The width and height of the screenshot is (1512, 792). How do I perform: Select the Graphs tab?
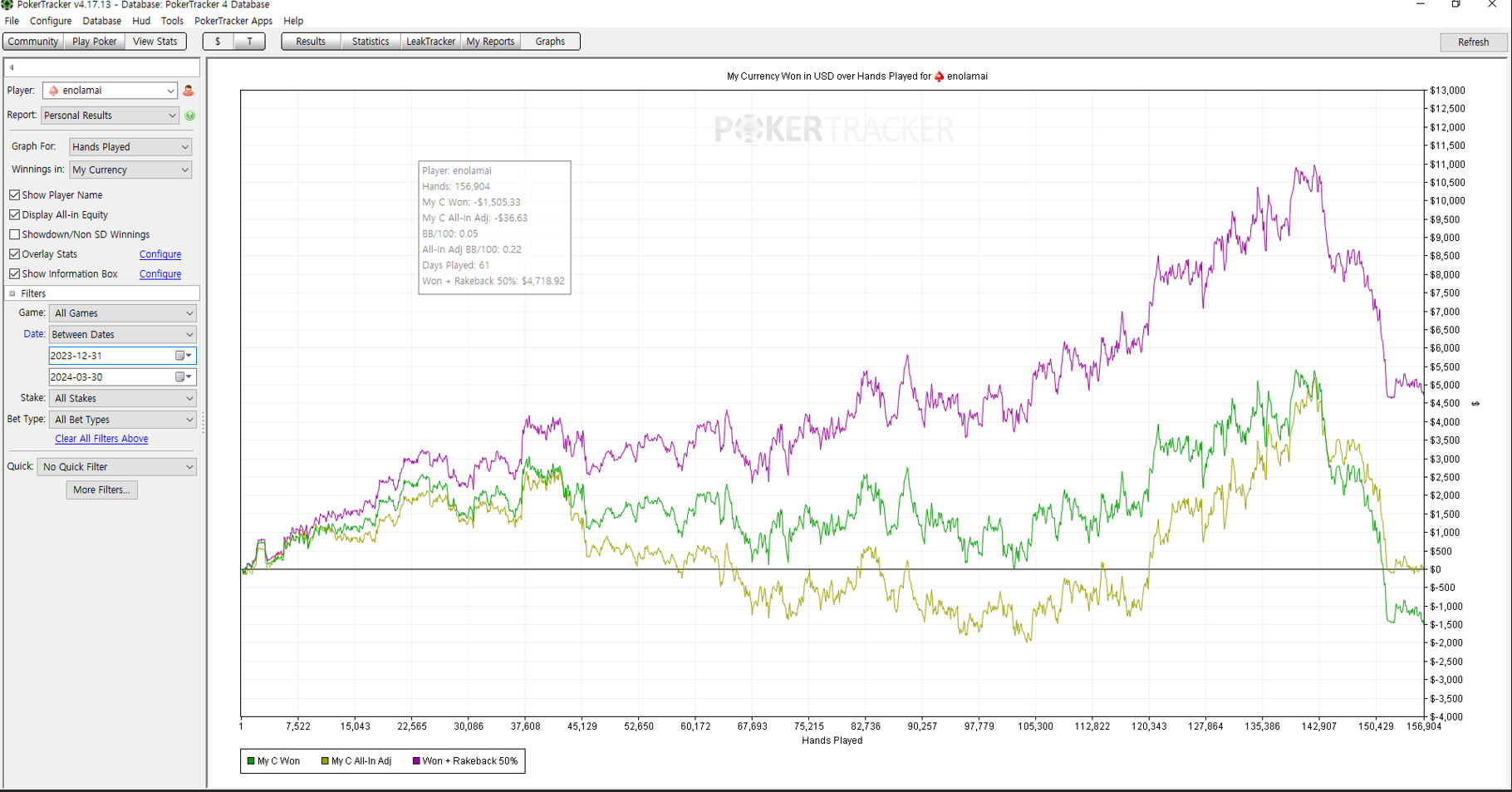(x=550, y=42)
